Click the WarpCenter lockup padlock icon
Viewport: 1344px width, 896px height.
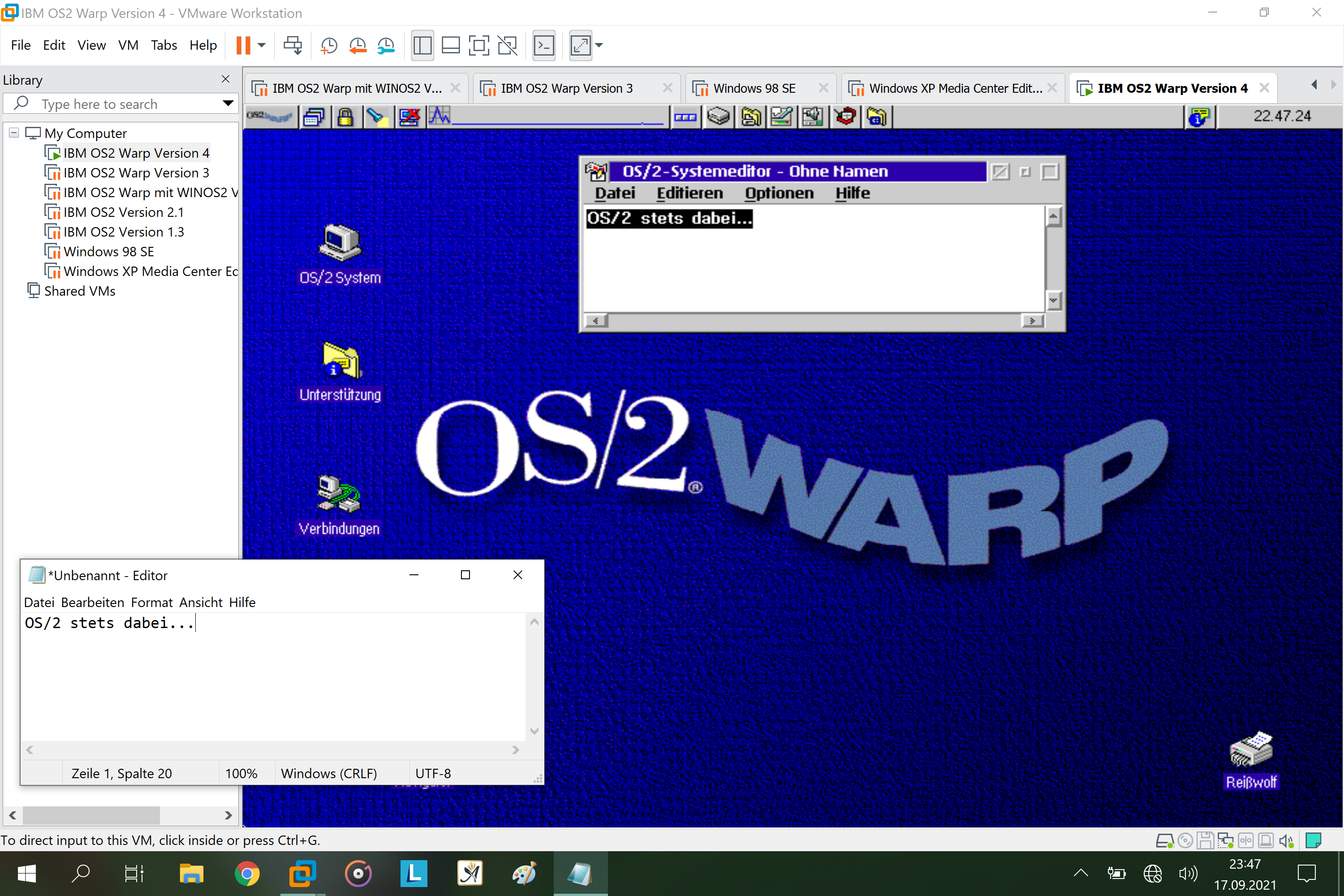pyautogui.click(x=345, y=116)
